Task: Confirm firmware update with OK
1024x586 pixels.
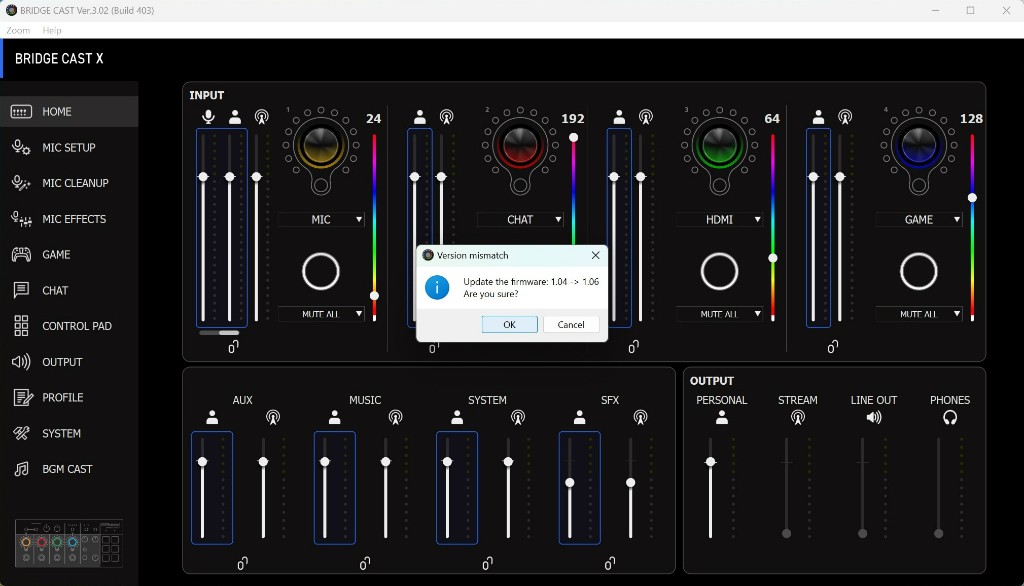Action: tap(509, 325)
